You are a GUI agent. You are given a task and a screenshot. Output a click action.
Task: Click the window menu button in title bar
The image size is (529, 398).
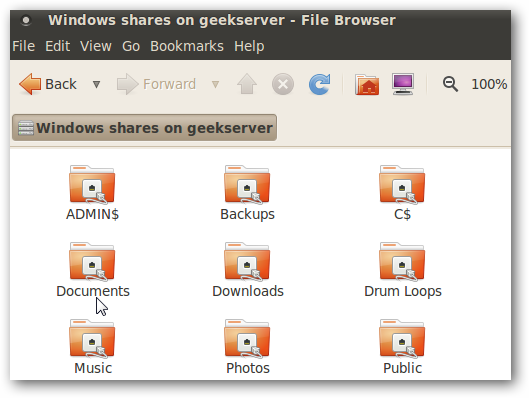(26, 21)
